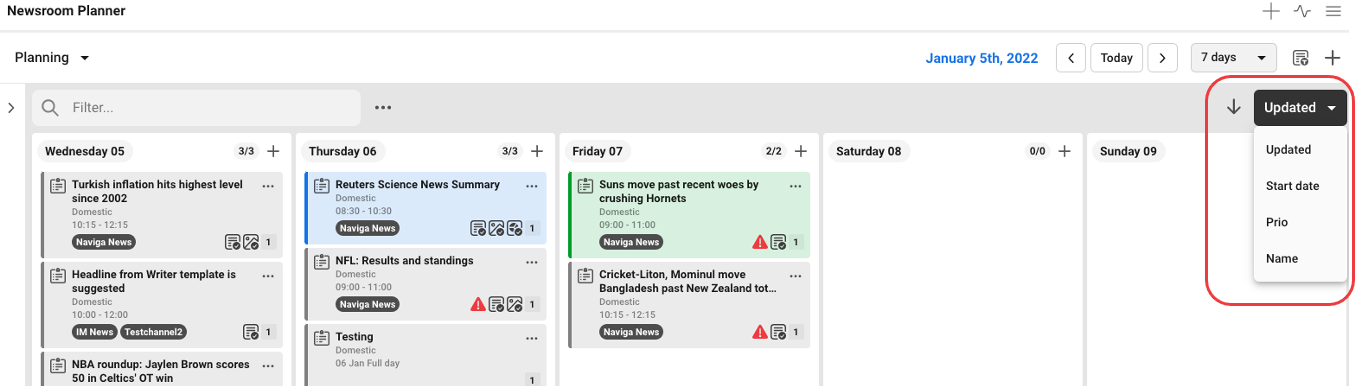Click the Today button
The image size is (1357, 386).
click(1117, 58)
